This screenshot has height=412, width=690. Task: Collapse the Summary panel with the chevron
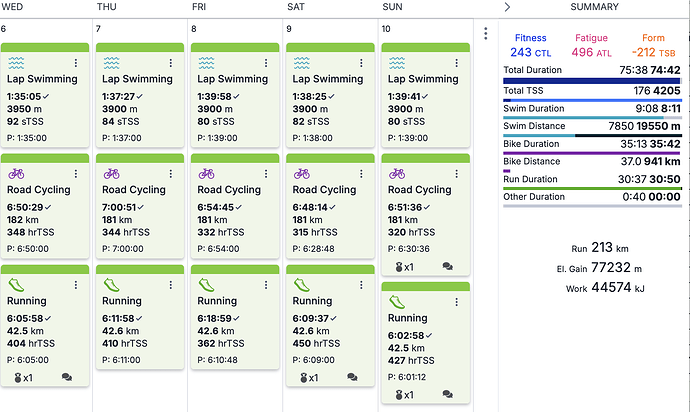click(x=507, y=7)
